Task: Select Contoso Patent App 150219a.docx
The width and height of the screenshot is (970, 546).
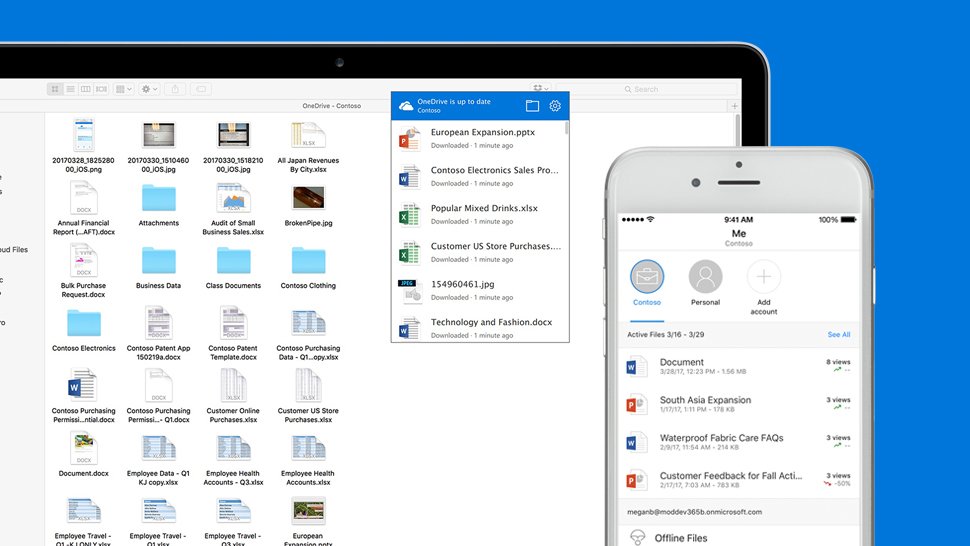Action: click(158, 333)
